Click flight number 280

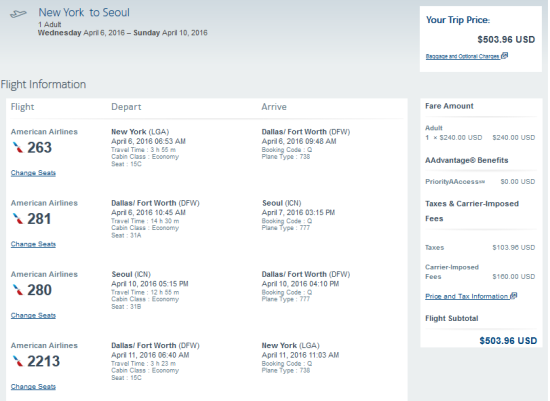(x=40, y=290)
